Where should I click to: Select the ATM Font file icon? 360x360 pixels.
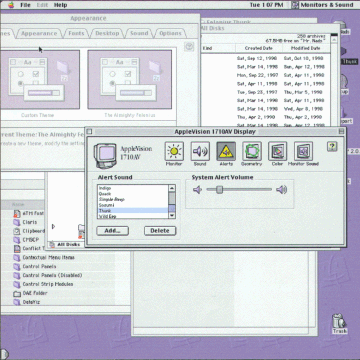click(x=17, y=213)
